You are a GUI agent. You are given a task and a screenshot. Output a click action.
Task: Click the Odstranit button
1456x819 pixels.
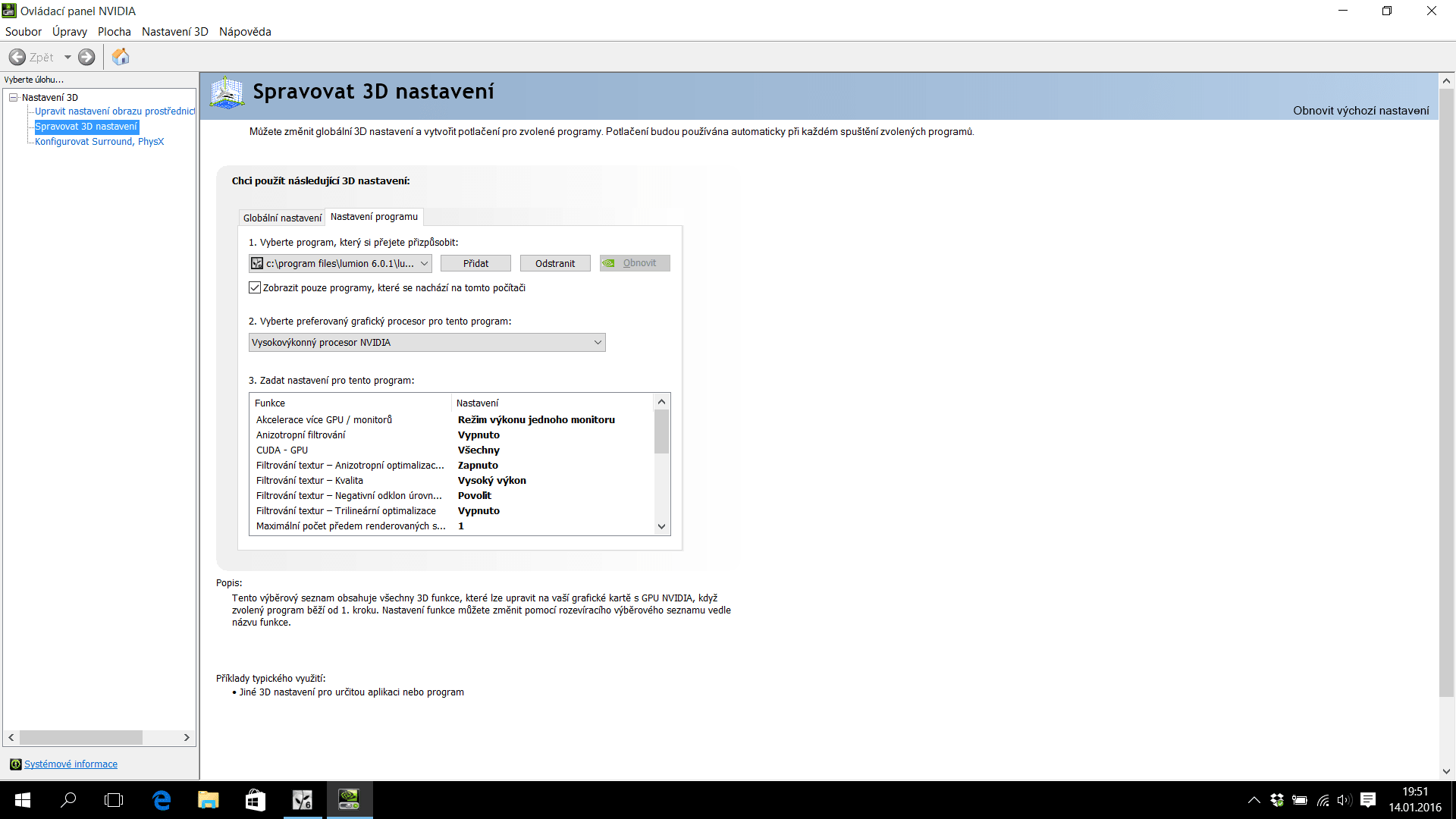[555, 263]
